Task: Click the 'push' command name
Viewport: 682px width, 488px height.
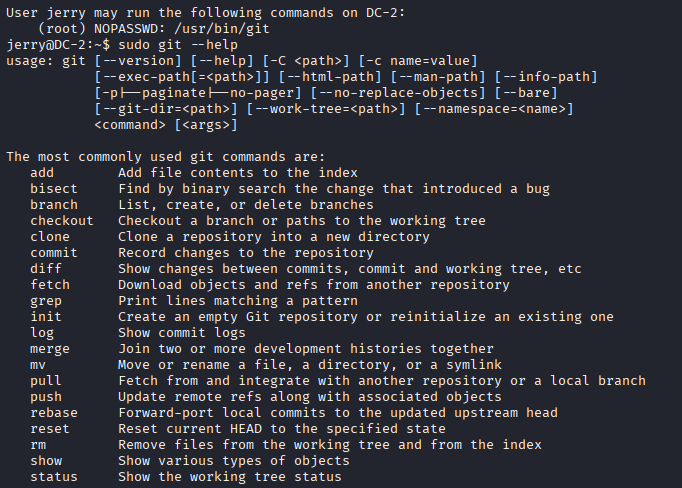Action: [46, 397]
